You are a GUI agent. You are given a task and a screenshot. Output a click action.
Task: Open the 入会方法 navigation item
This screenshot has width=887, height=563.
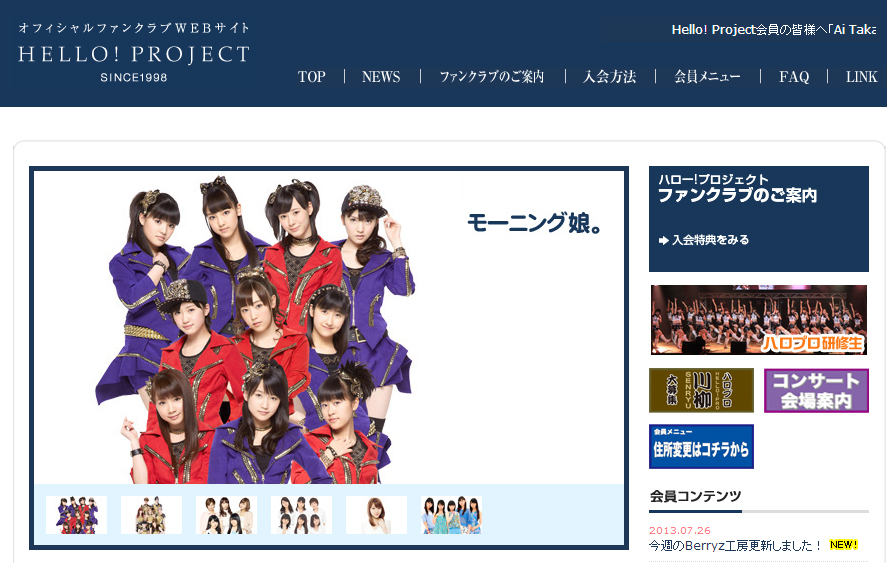[610, 77]
